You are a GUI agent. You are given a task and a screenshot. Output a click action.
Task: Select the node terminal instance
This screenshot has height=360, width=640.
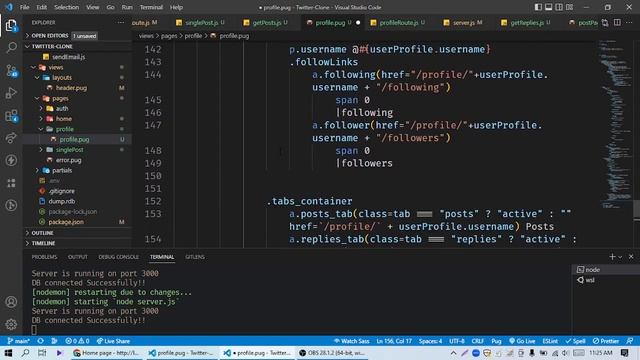click(593, 270)
